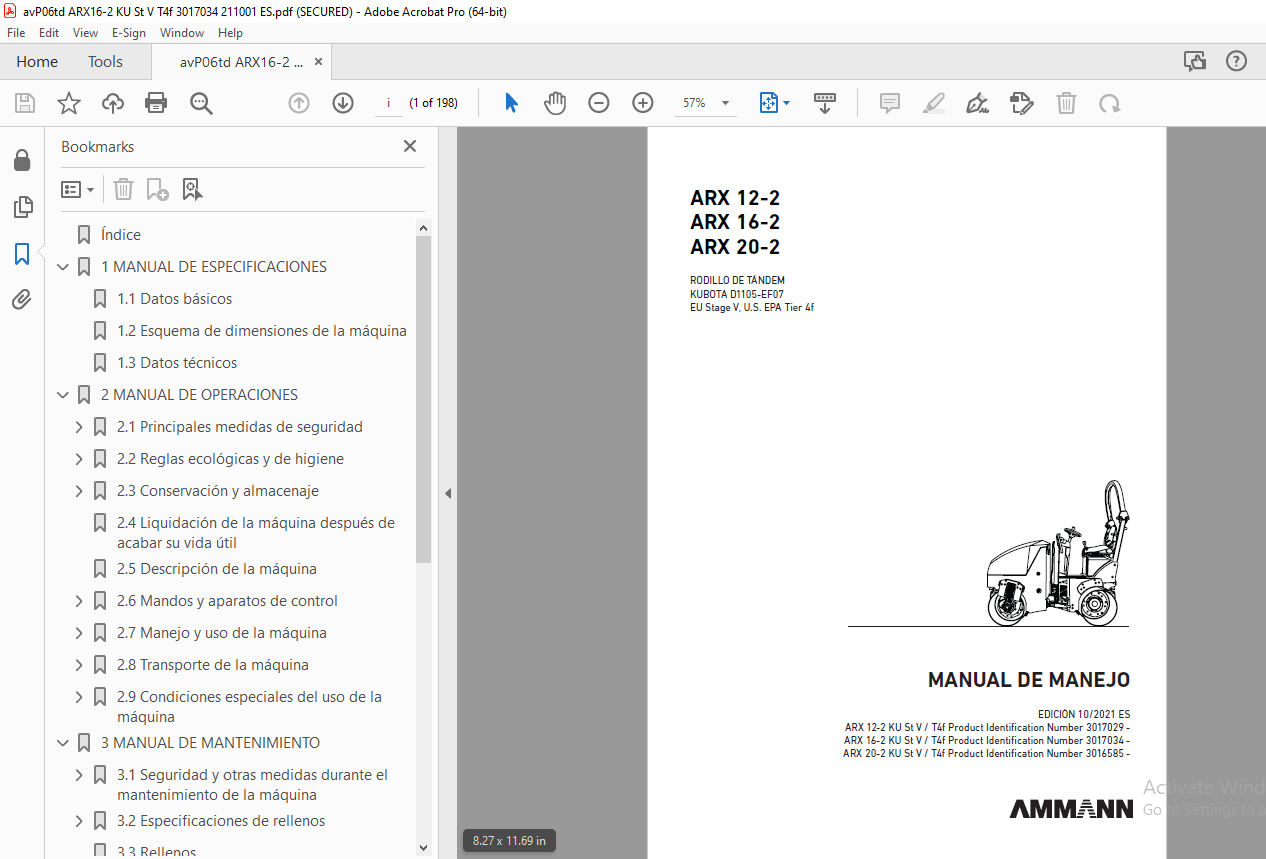Add a sticky note comment

pyautogui.click(x=890, y=103)
